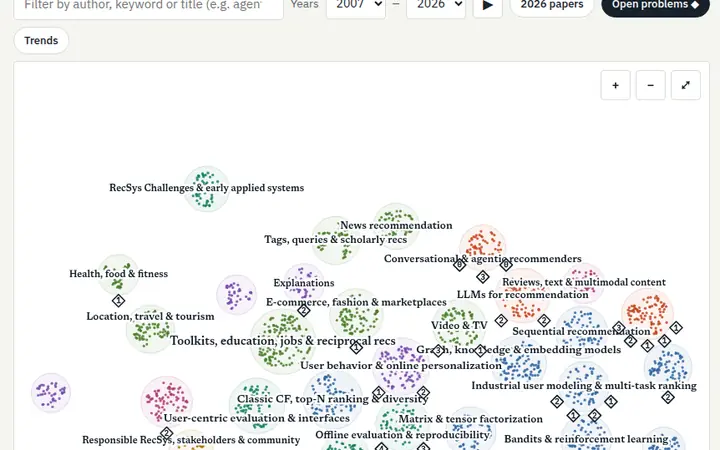Open the '2' diamond at end of 'diversity'
Image resolution: width=720 pixels, height=450 pixels.
coord(423,393)
